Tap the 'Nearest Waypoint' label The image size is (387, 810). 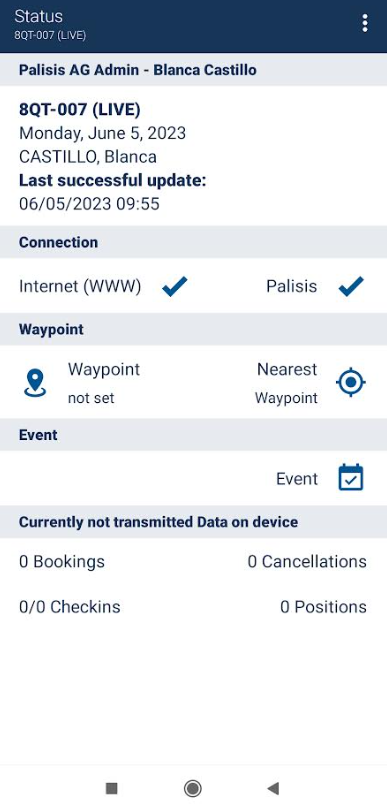coord(287,383)
